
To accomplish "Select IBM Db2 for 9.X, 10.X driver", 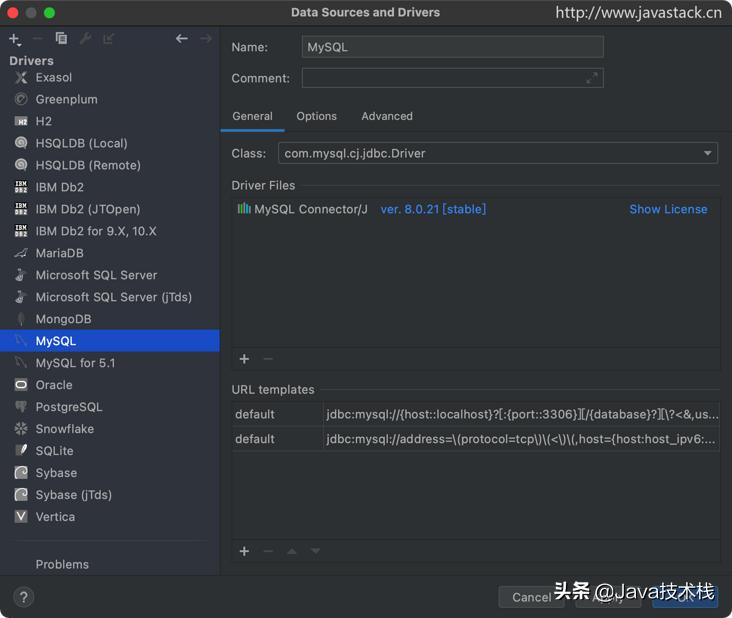I will coord(110,231).
